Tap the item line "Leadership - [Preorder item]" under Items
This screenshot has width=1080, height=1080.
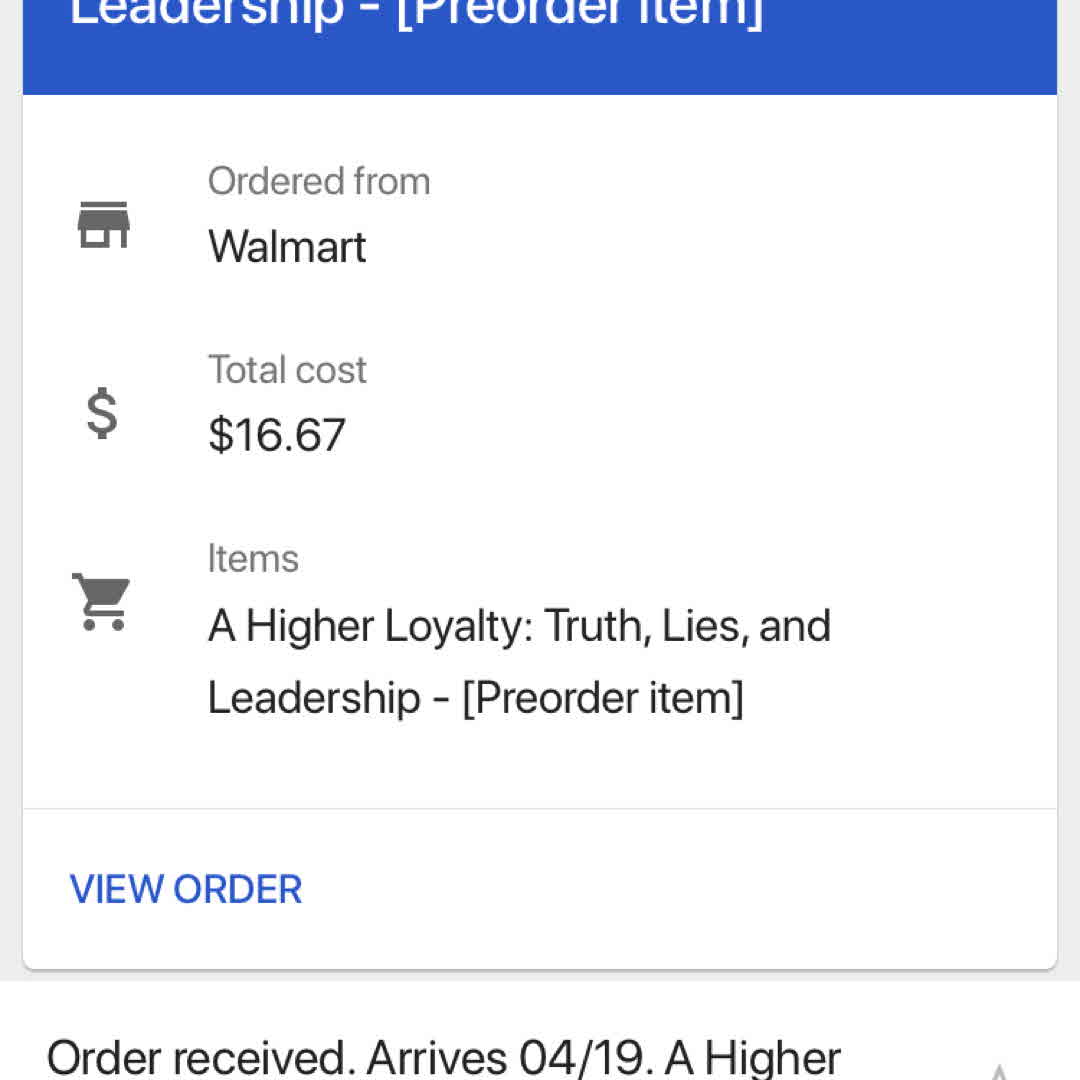click(x=475, y=697)
